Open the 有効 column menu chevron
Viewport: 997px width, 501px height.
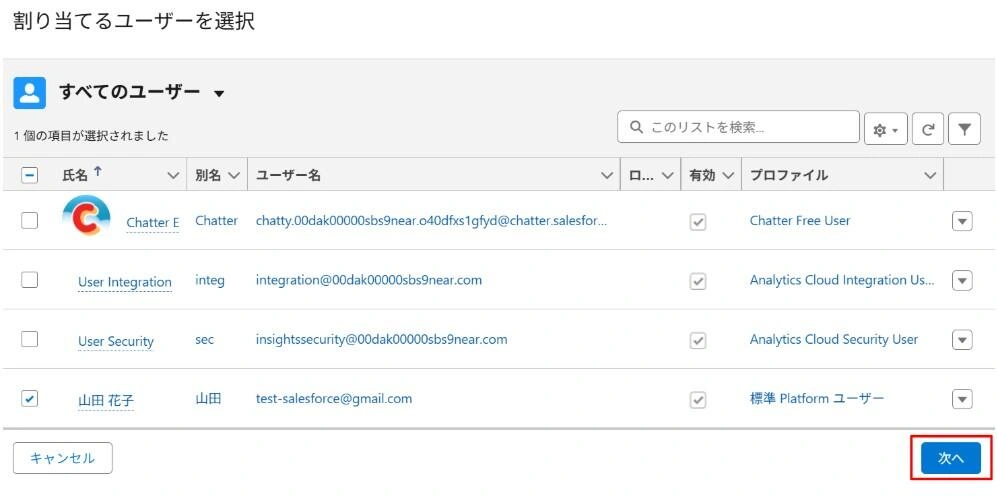click(x=728, y=175)
